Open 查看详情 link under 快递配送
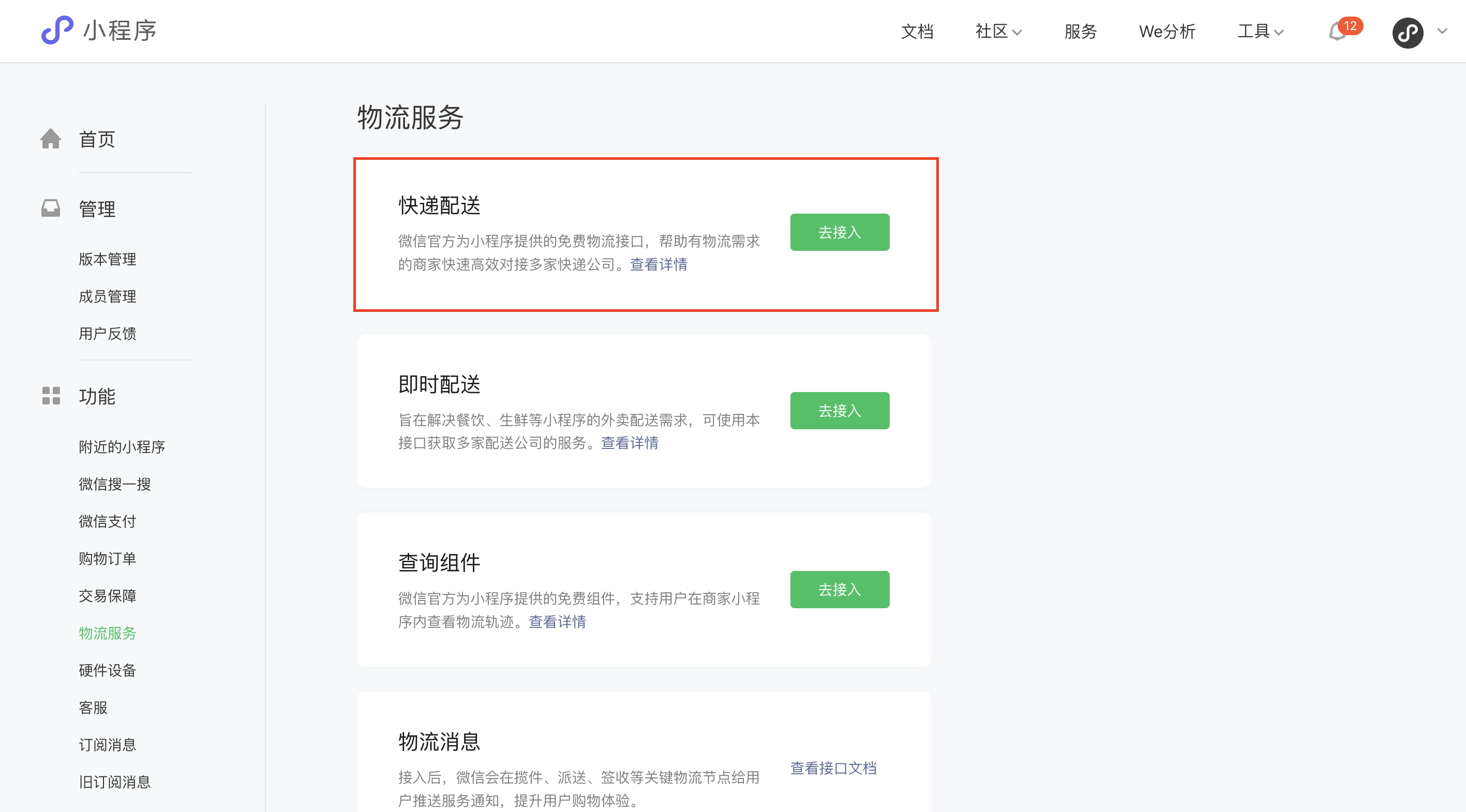 pyautogui.click(x=659, y=265)
